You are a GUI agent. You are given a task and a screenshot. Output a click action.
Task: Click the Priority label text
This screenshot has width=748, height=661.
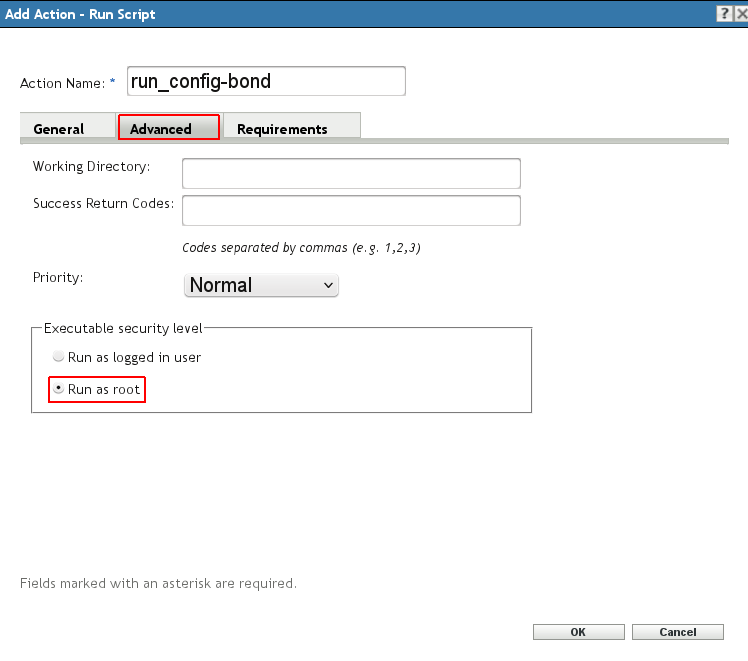pyautogui.click(x=58, y=277)
